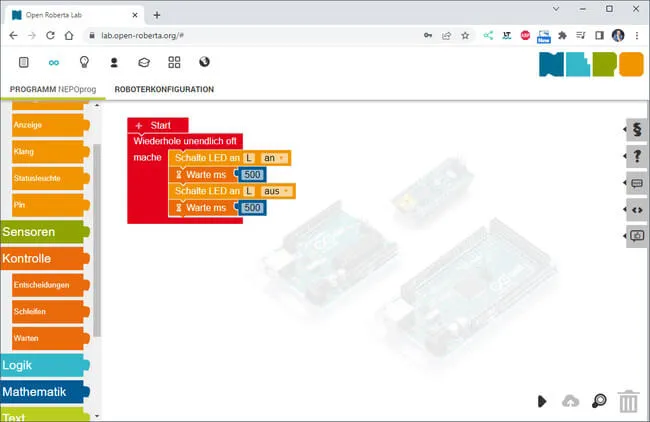Open the Statusleuchte block category

[x=50, y=178]
